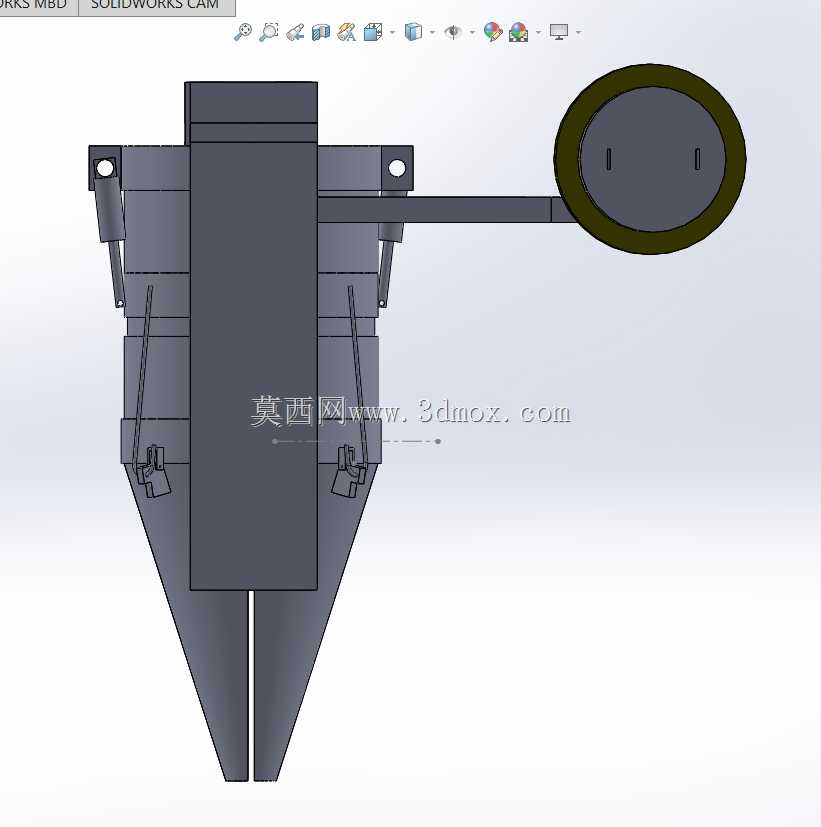This screenshot has height=827, width=821.
Task: Open the Edit Appearance tool
Action: 493,32
